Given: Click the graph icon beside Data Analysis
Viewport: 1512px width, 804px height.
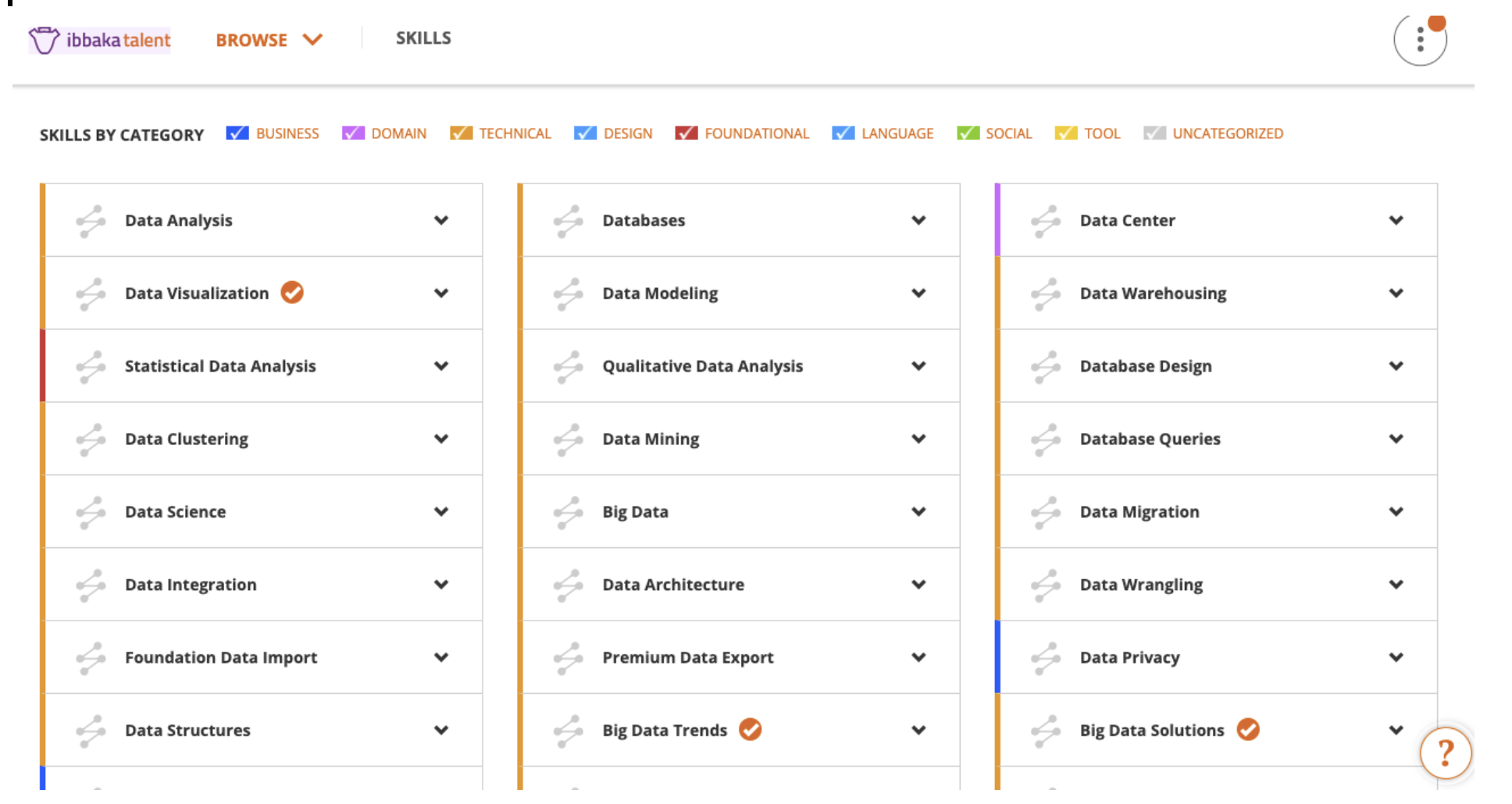Looking at the screenshot, I should (x=91, y=221).
